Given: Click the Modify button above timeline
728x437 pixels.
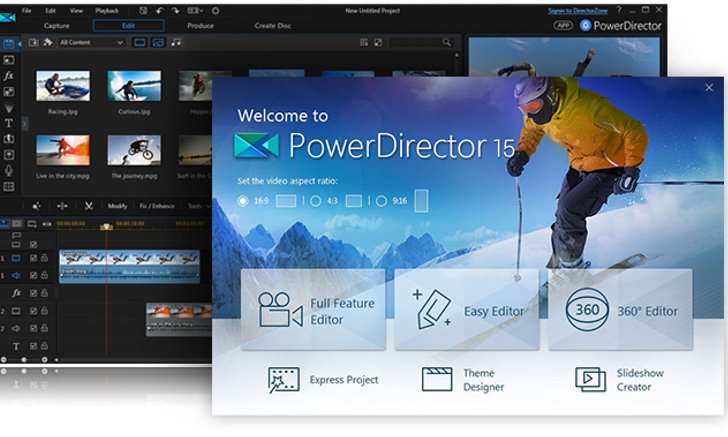Looking at the screenshot, I should click(x=117, y=206).
